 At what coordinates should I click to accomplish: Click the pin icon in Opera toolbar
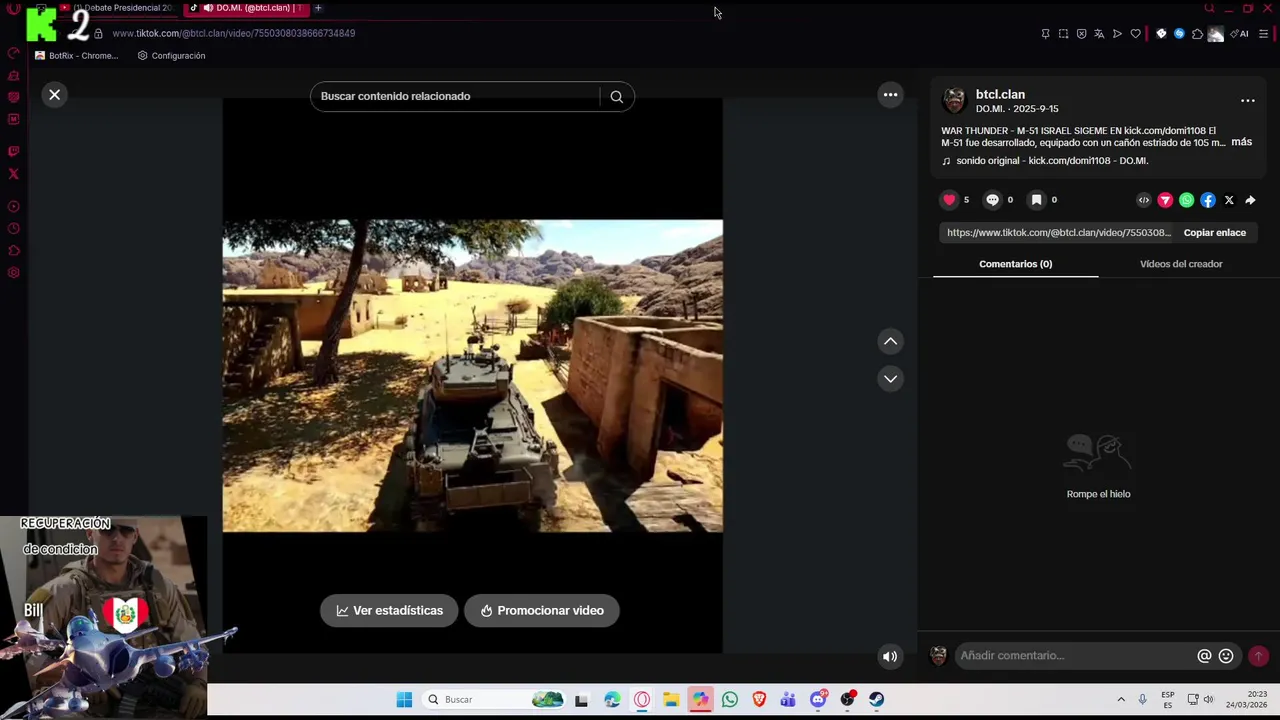(1045, 34)
